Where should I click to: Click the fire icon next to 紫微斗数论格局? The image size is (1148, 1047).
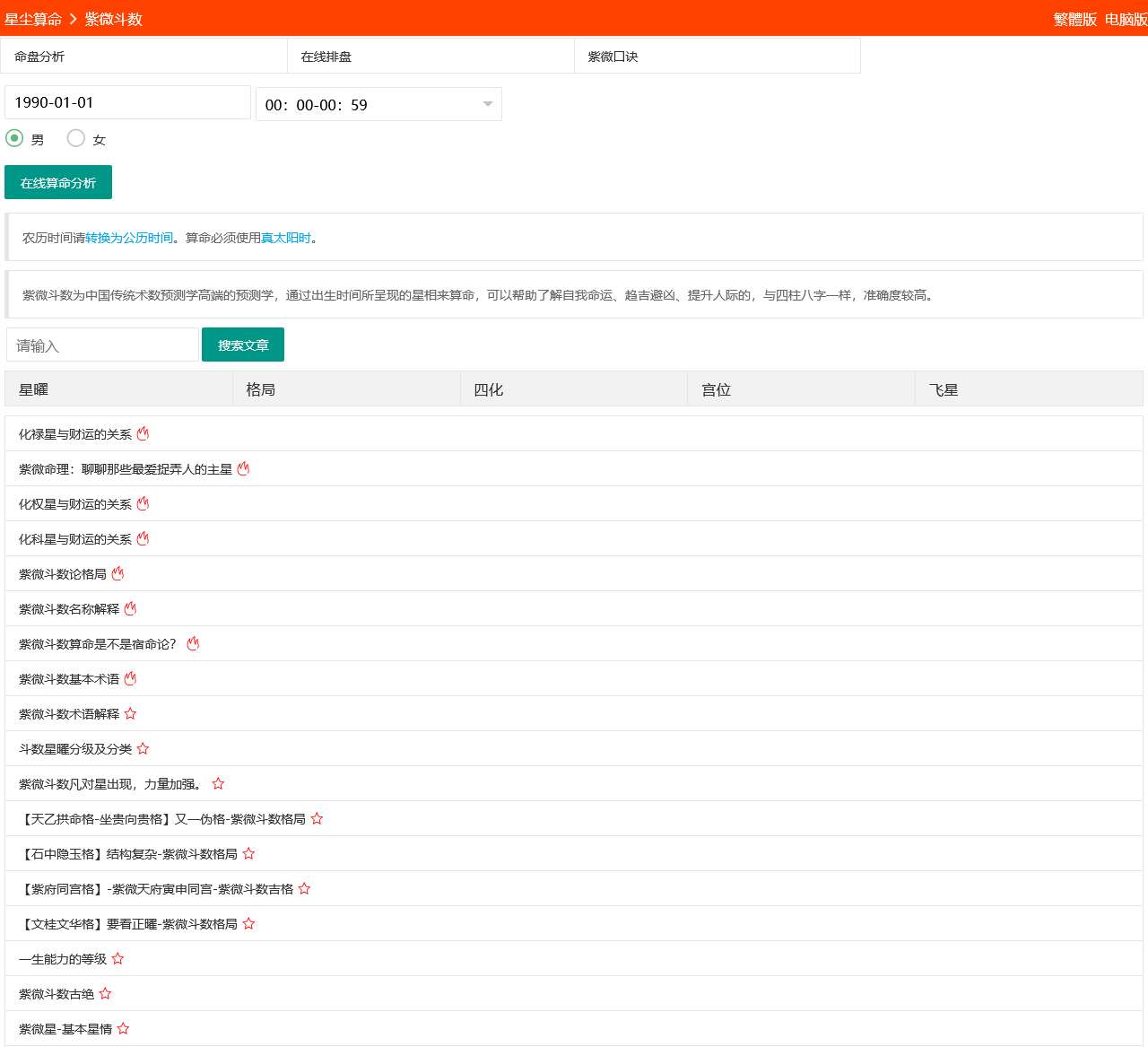(x=118, y=572)
